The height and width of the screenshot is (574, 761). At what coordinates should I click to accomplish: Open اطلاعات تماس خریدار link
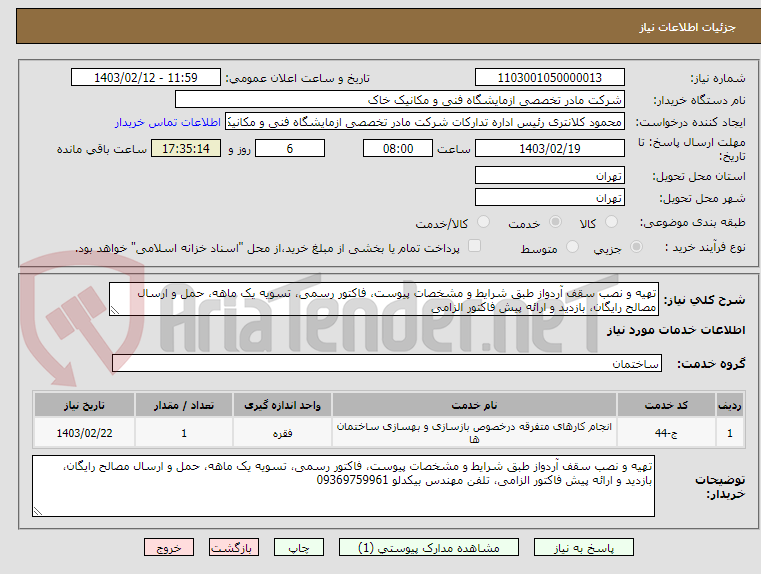(x=168, y=122)
